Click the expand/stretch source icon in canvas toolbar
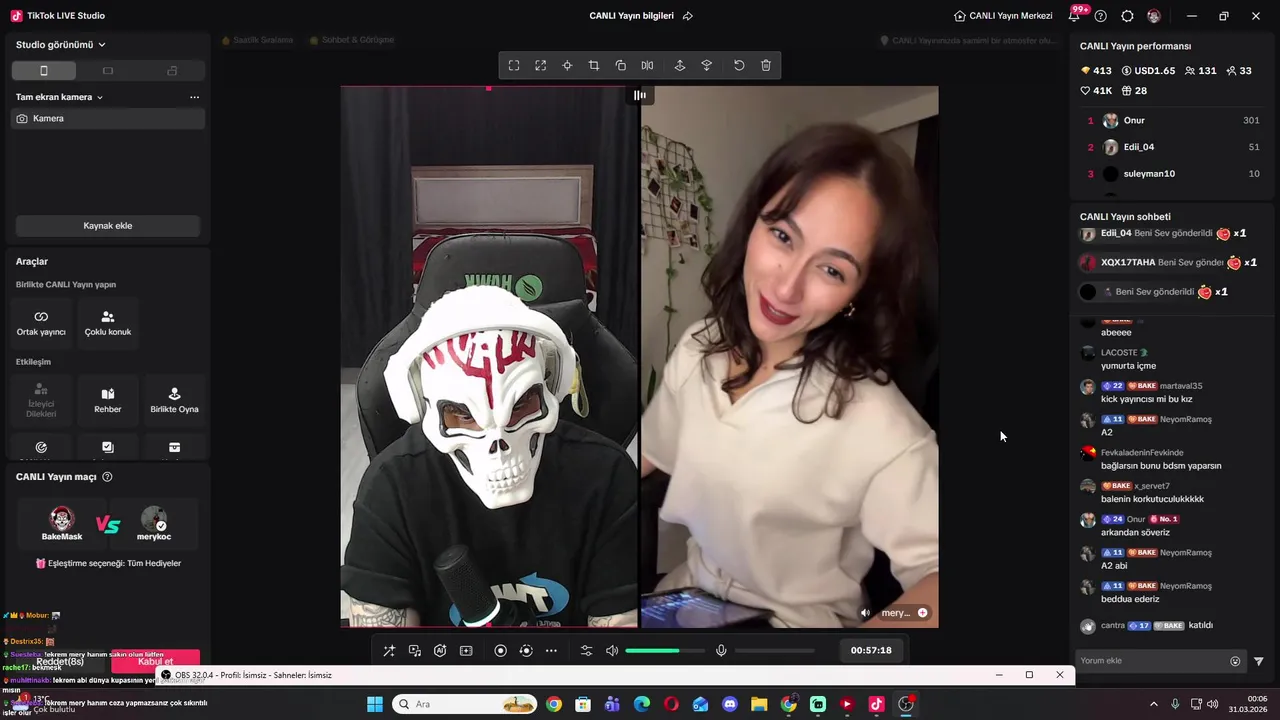The image size is (1280, 720). [541, 65]
